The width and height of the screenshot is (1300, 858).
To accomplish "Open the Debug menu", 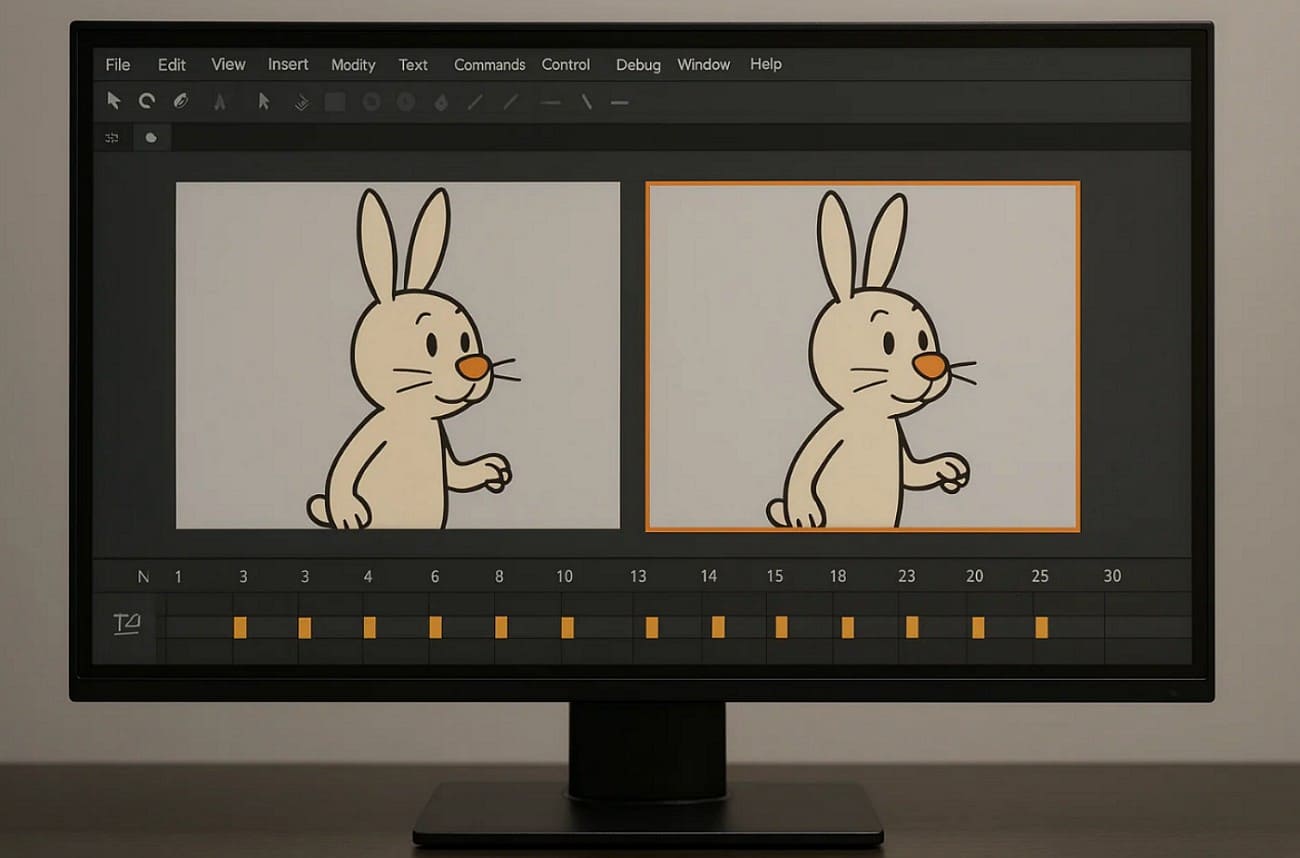I will pos(638,64).
